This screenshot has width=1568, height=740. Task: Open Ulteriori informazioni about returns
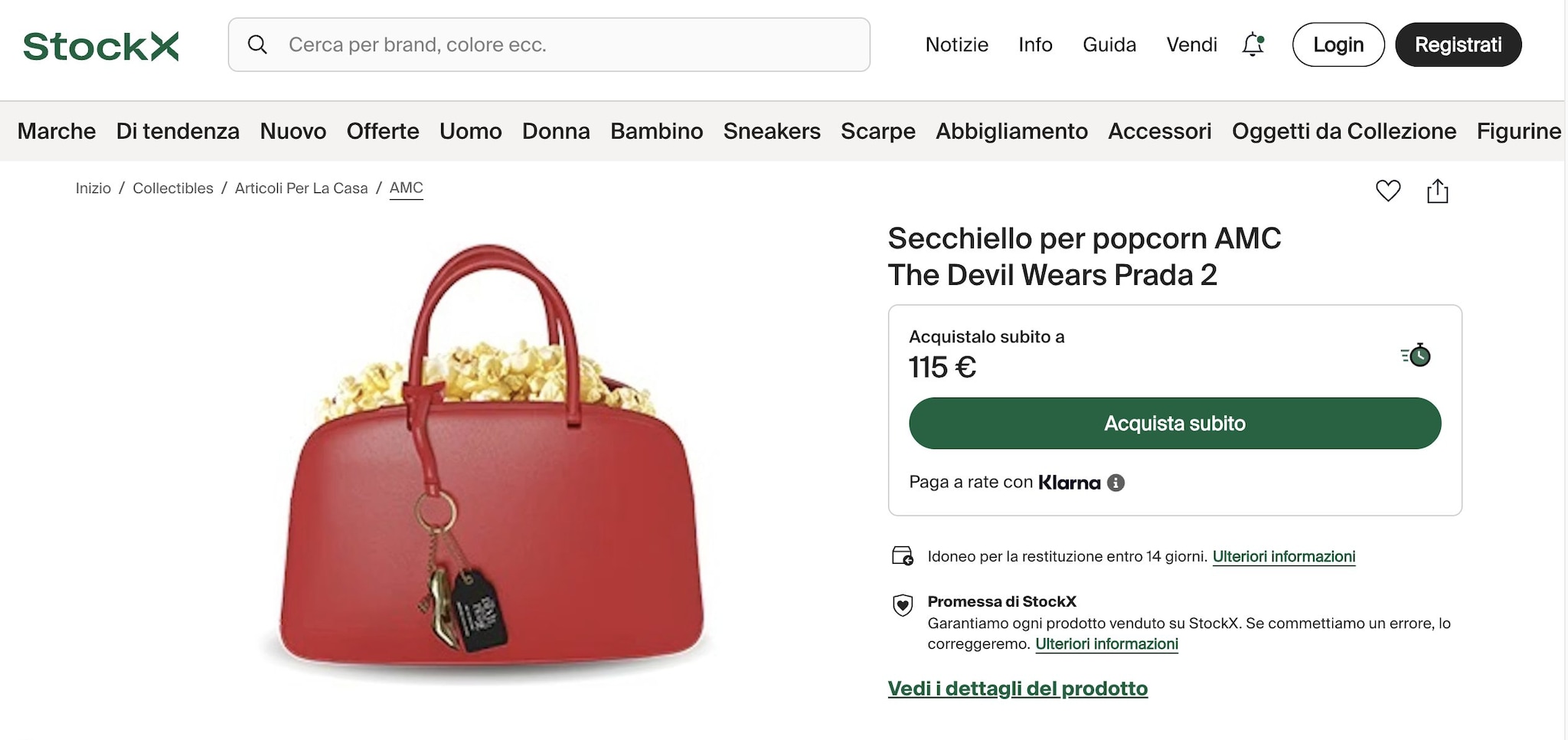[1284, 556]
